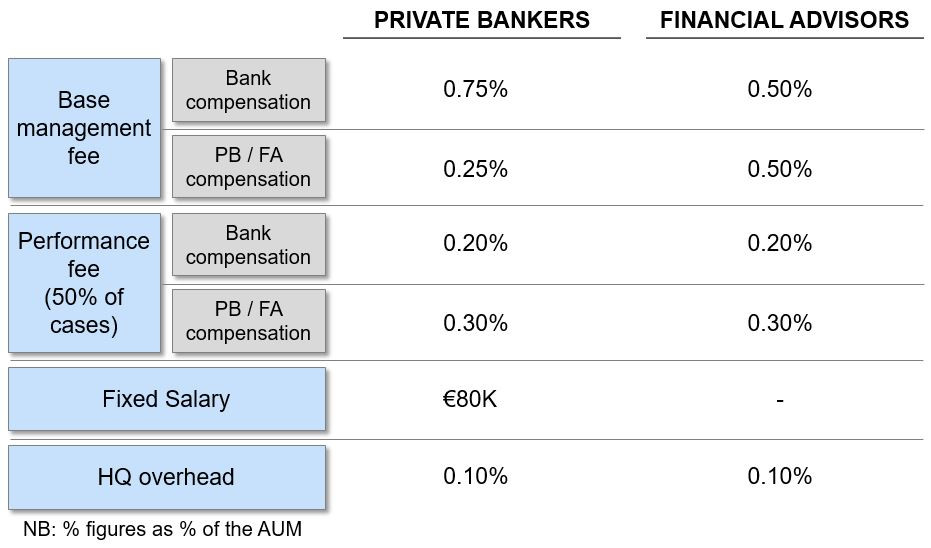This screenshot has width=931, height=548.
Task: Select PB / FA compensation box beside Base management fee
Action: 248,167
